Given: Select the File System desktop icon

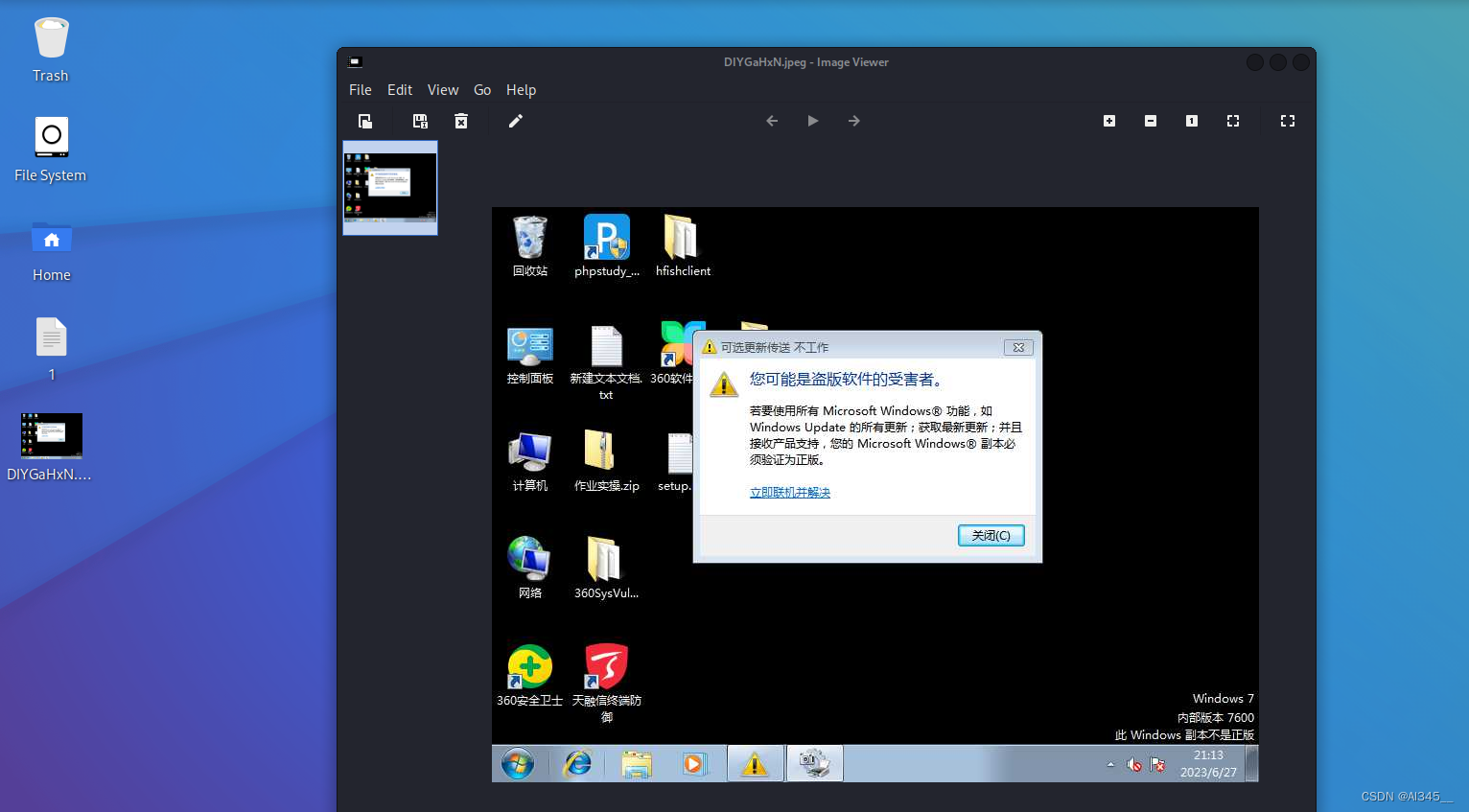Looking at the screenshot, I should (51, 150).
